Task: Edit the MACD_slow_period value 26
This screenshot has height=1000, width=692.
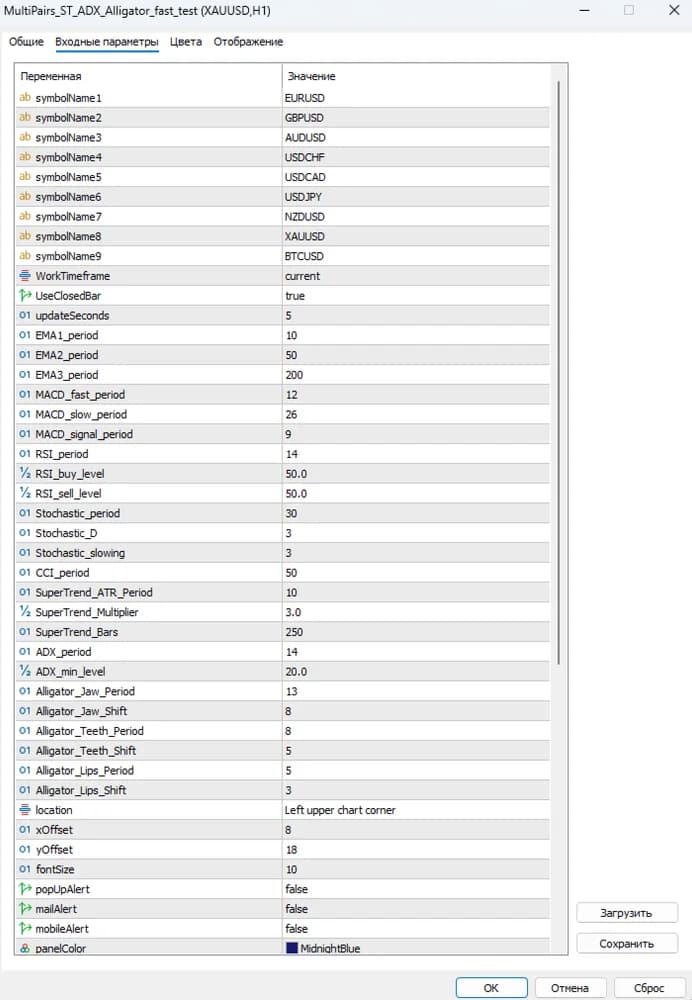Action: (416, 414)
